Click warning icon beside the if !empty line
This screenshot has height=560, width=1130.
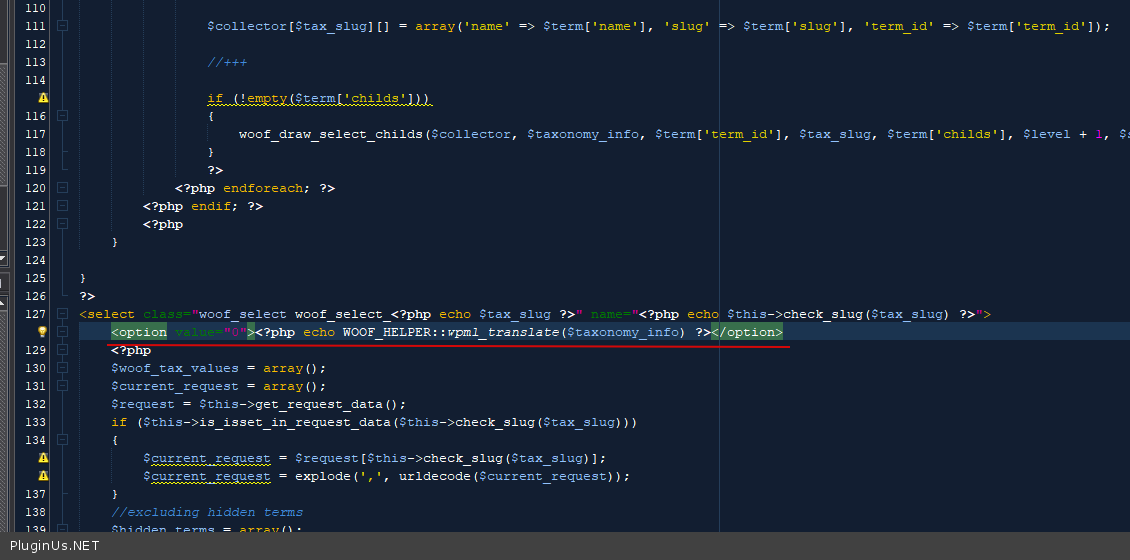tap(43, 98)
